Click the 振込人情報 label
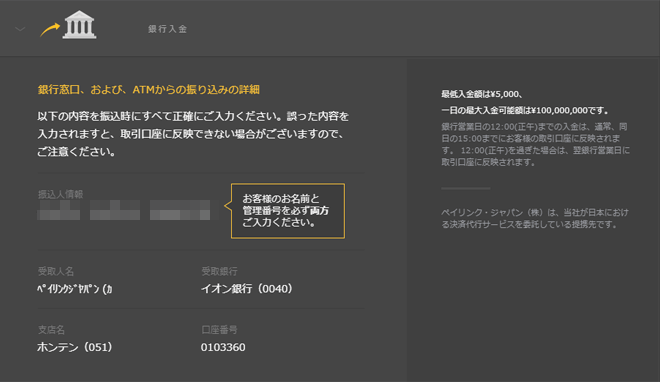The width and height of the screenshot is (660, 382). (x=61, y=194)
